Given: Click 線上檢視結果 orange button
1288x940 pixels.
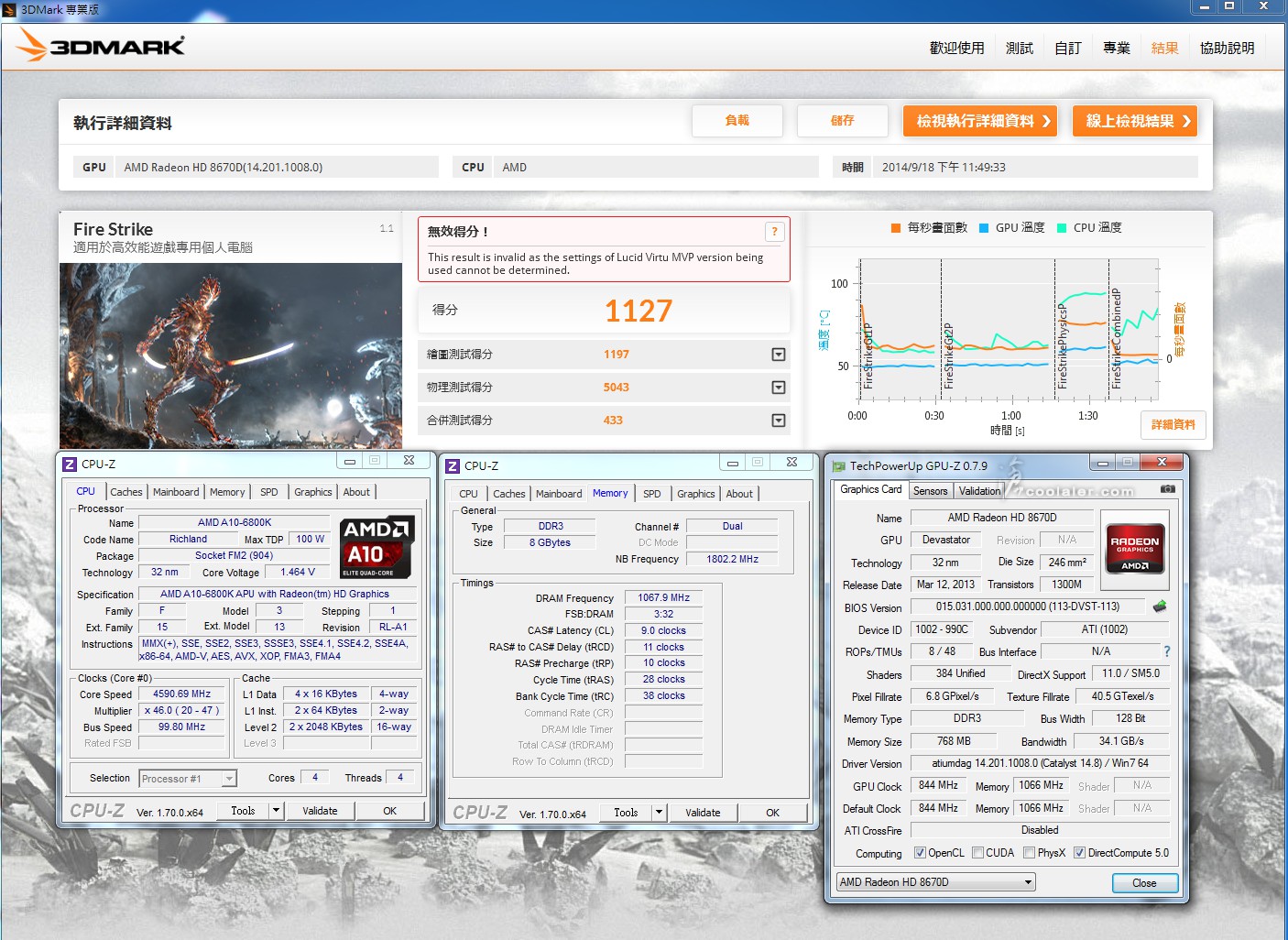Looking at the screenshot, I should [x=1135, y=121].
